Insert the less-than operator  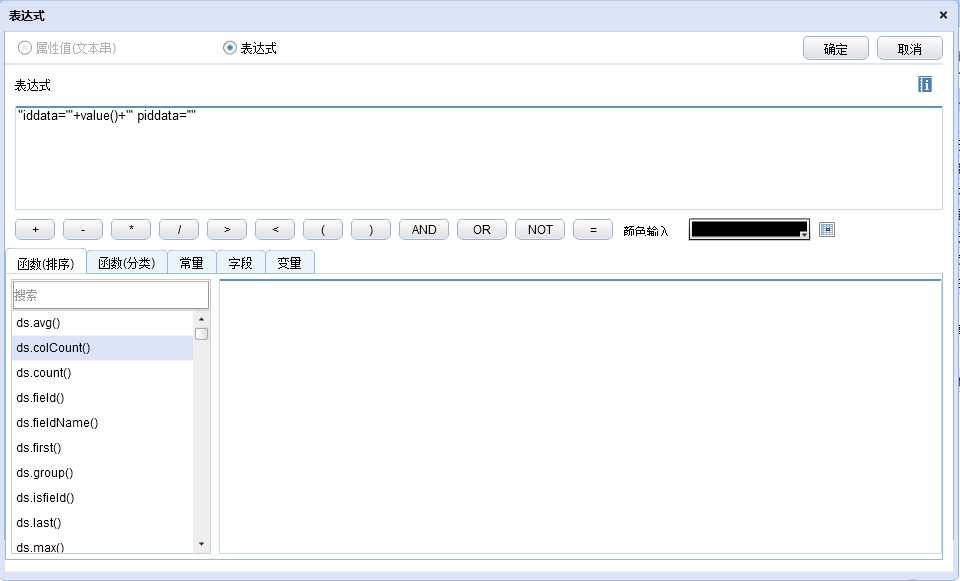275,230
